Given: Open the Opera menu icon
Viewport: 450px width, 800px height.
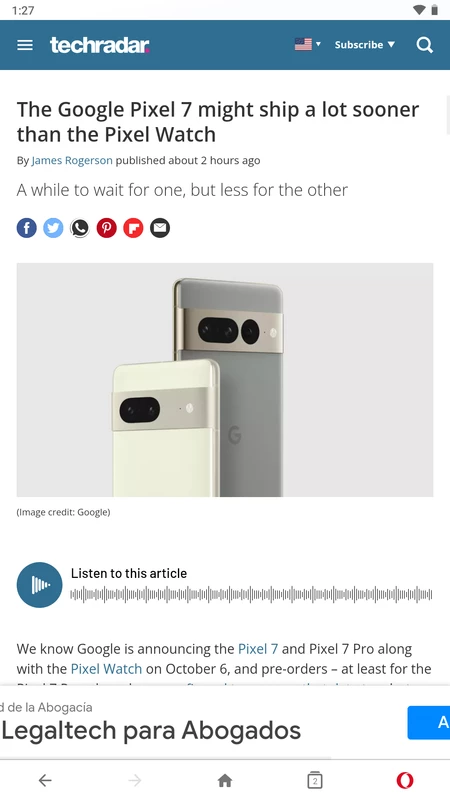Looking at the screenshot, I should 405,780.
